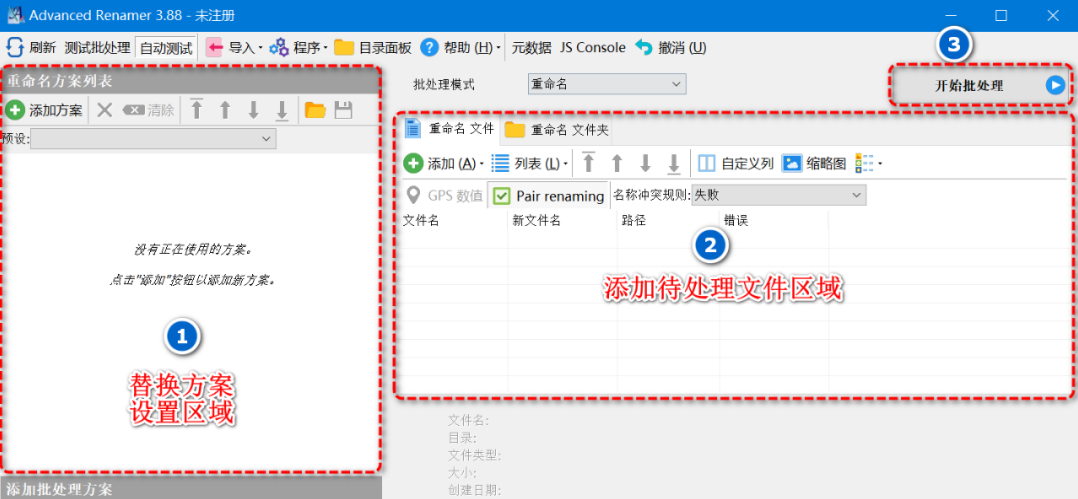Image resolution: width=1078 pixels, height=499 pixels.
Task: Show the 目录面板 folder panel
Action: point(373,47)
